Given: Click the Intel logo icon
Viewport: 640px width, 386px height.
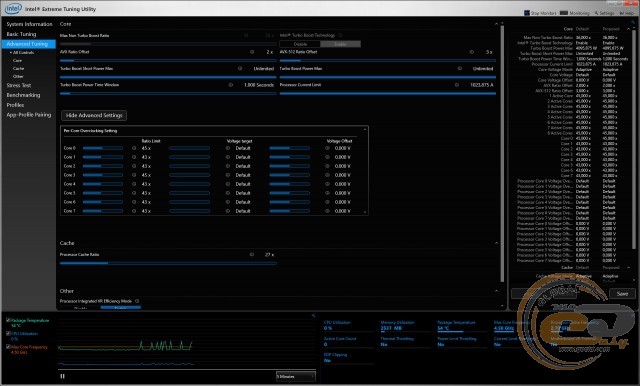Looking at the screenshot, I should [13, 8].
